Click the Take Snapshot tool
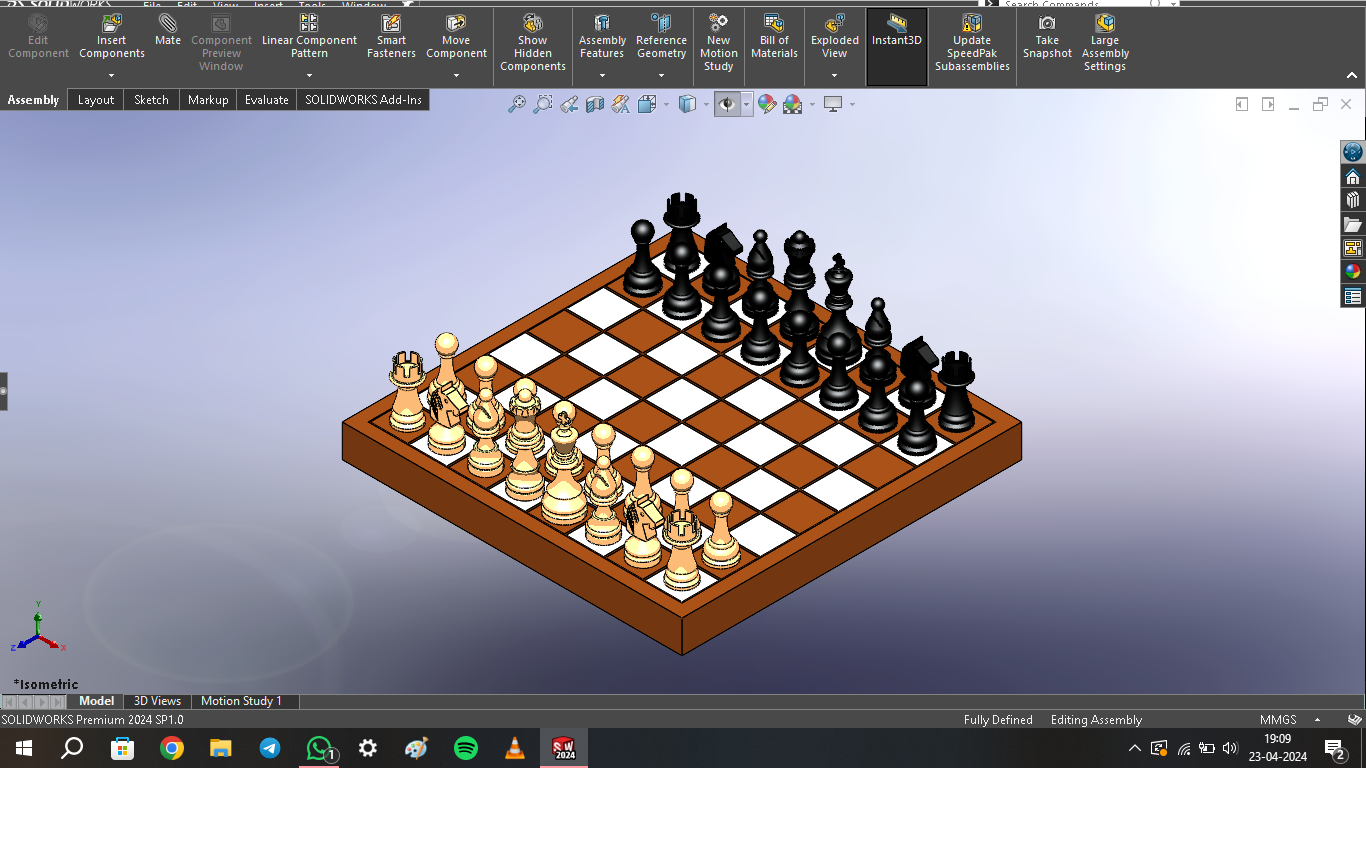Image resolution: width=1366 pixels, height=865 pixels. pyautogui.click(x=1046, y=40)
